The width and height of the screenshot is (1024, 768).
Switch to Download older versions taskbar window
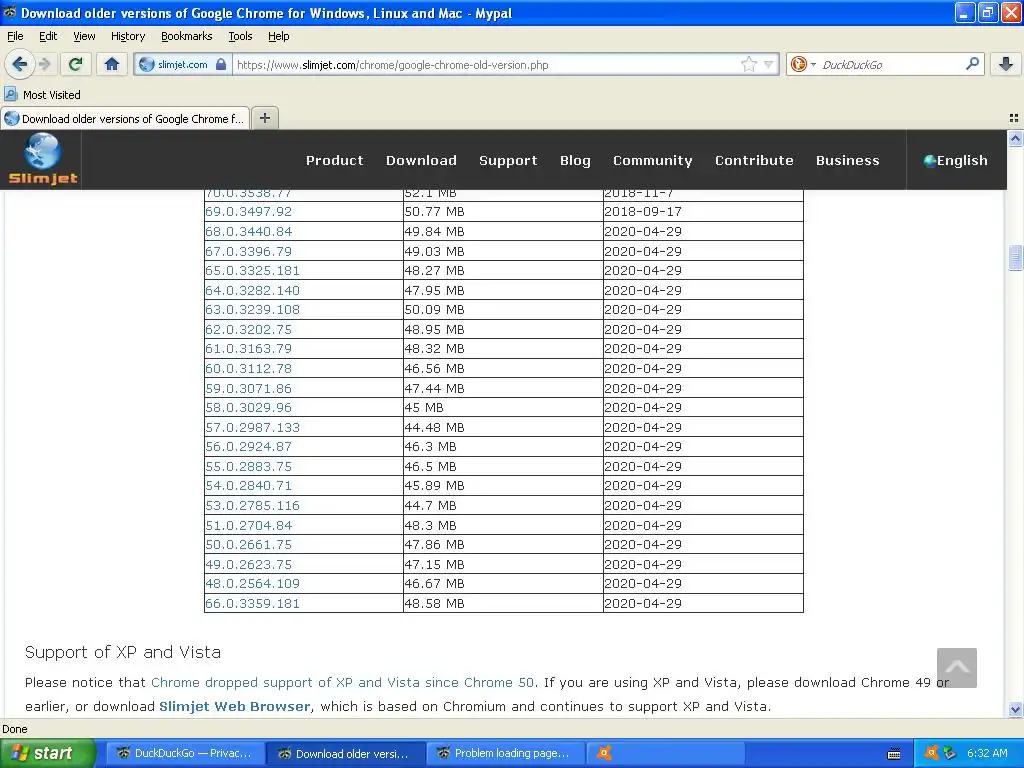[x=346, y=753]
